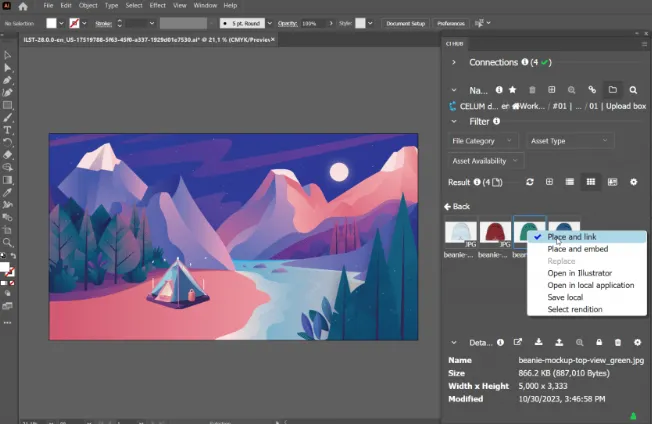Open Details section settings gear
The image size is (652, 424).
click(x=637, y=342)
